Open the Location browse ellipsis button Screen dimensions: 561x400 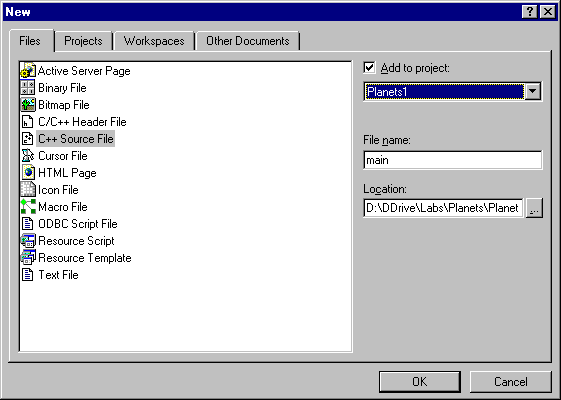(x=534, y=208)
